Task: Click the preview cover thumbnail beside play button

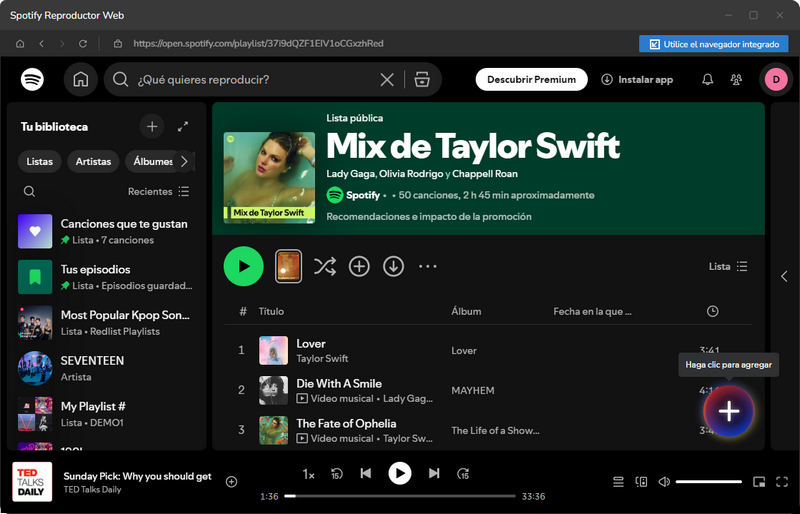Action: 288,266
